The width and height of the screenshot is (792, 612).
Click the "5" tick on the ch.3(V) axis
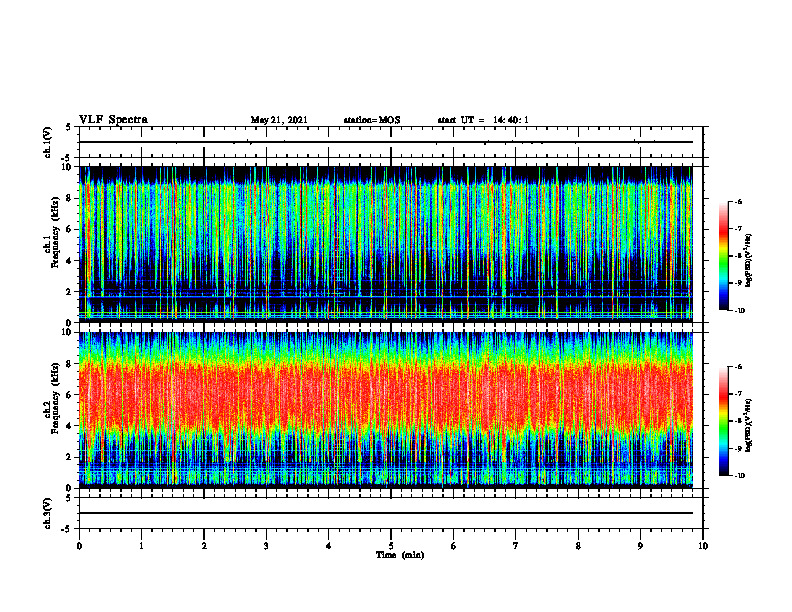pyautogui.click(x=69, y=499)
